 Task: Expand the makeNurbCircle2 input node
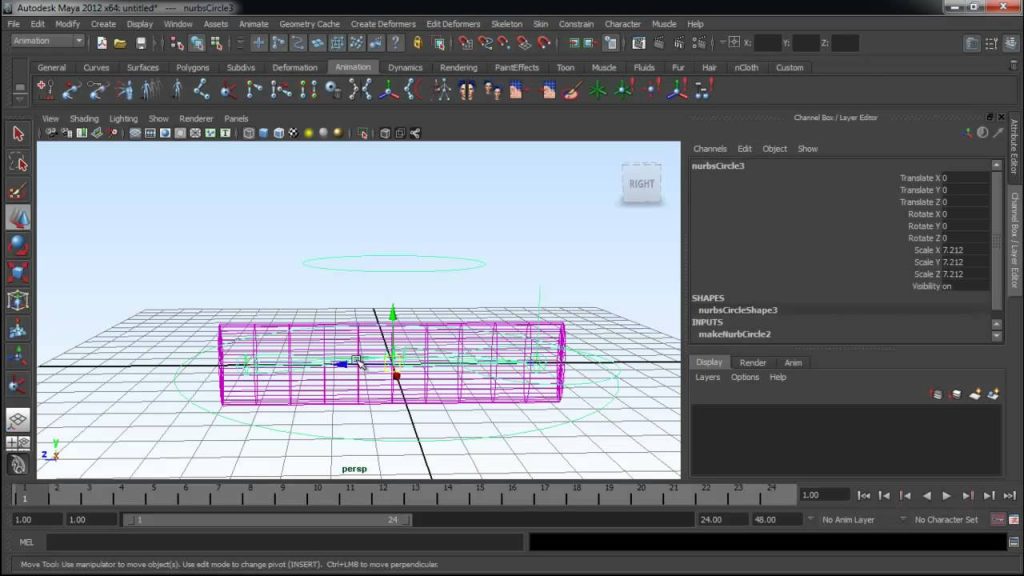[x=735, y=334]
